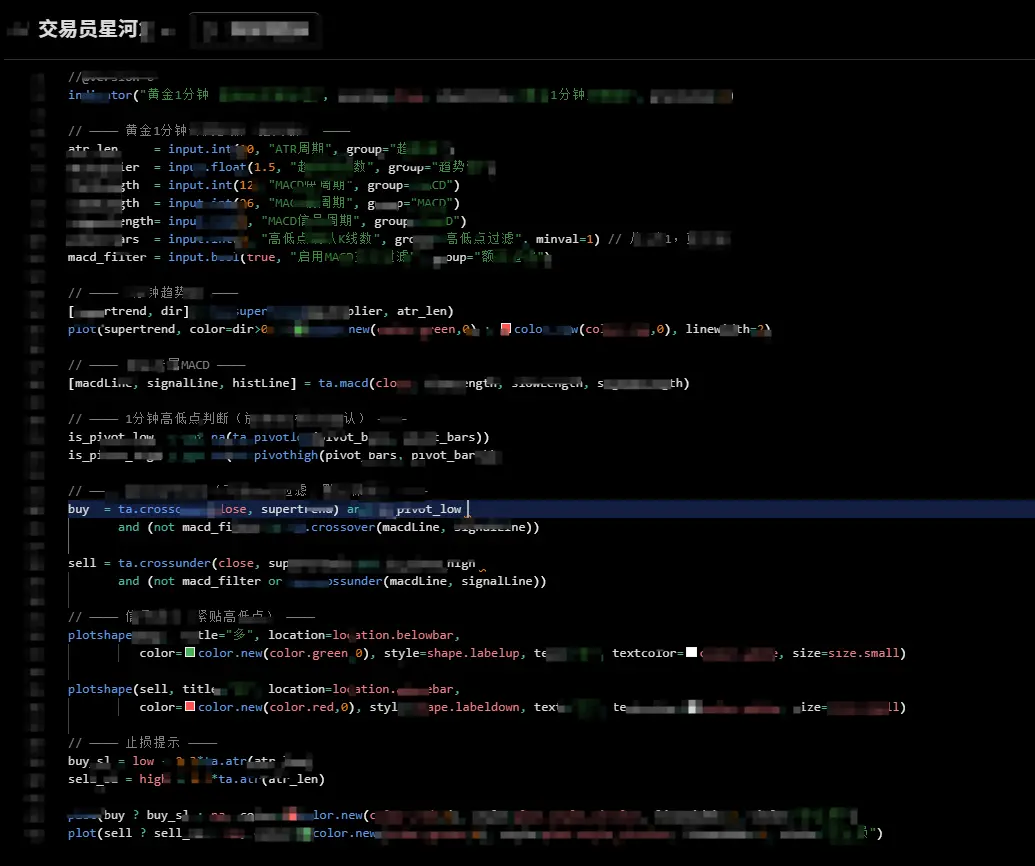
Task: Click "黄金1分钟" in the indicator line
Action: [x=178, y=95]
